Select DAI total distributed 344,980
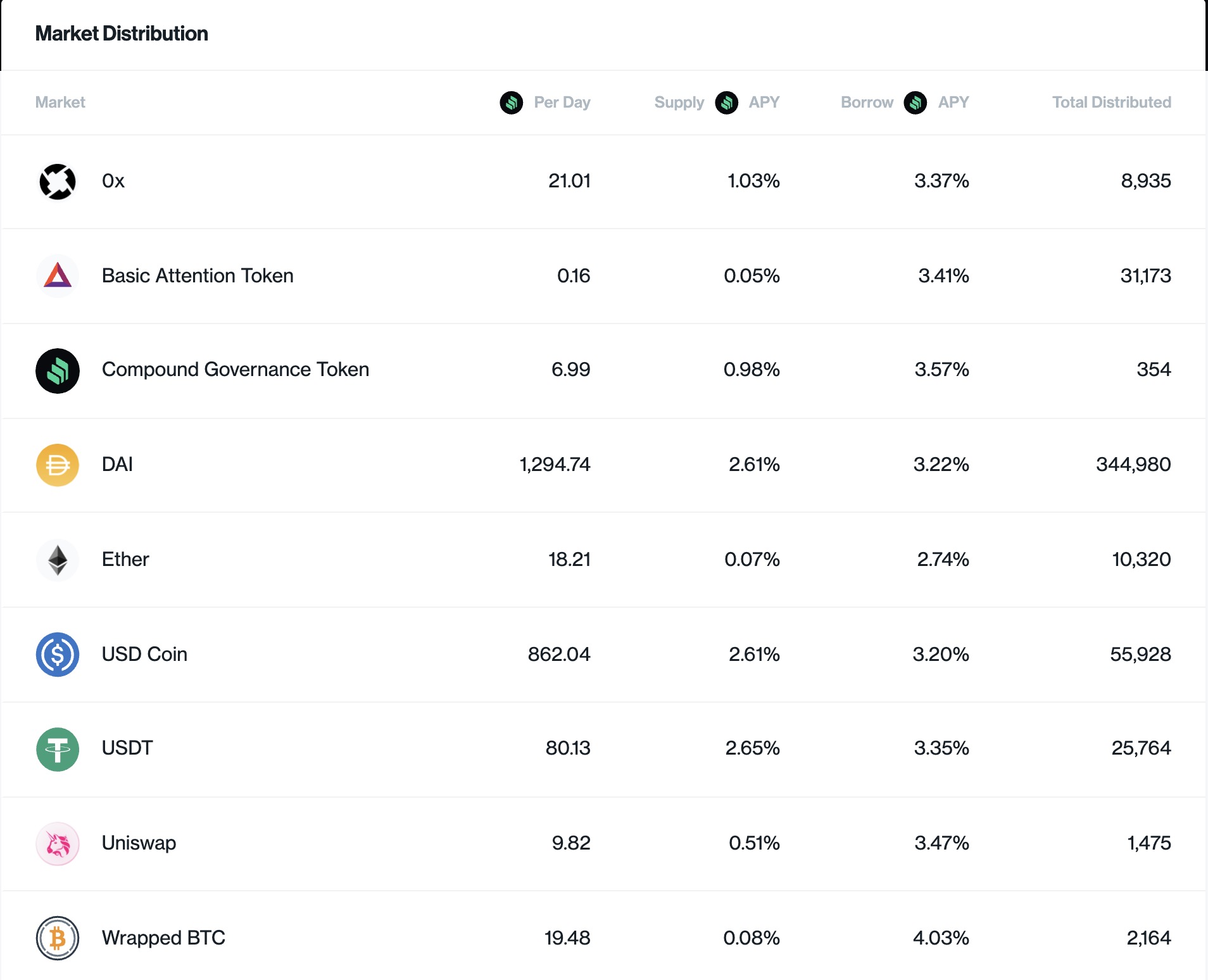Viewport: 1208px width, 980px height. (x=1133, y=465)
